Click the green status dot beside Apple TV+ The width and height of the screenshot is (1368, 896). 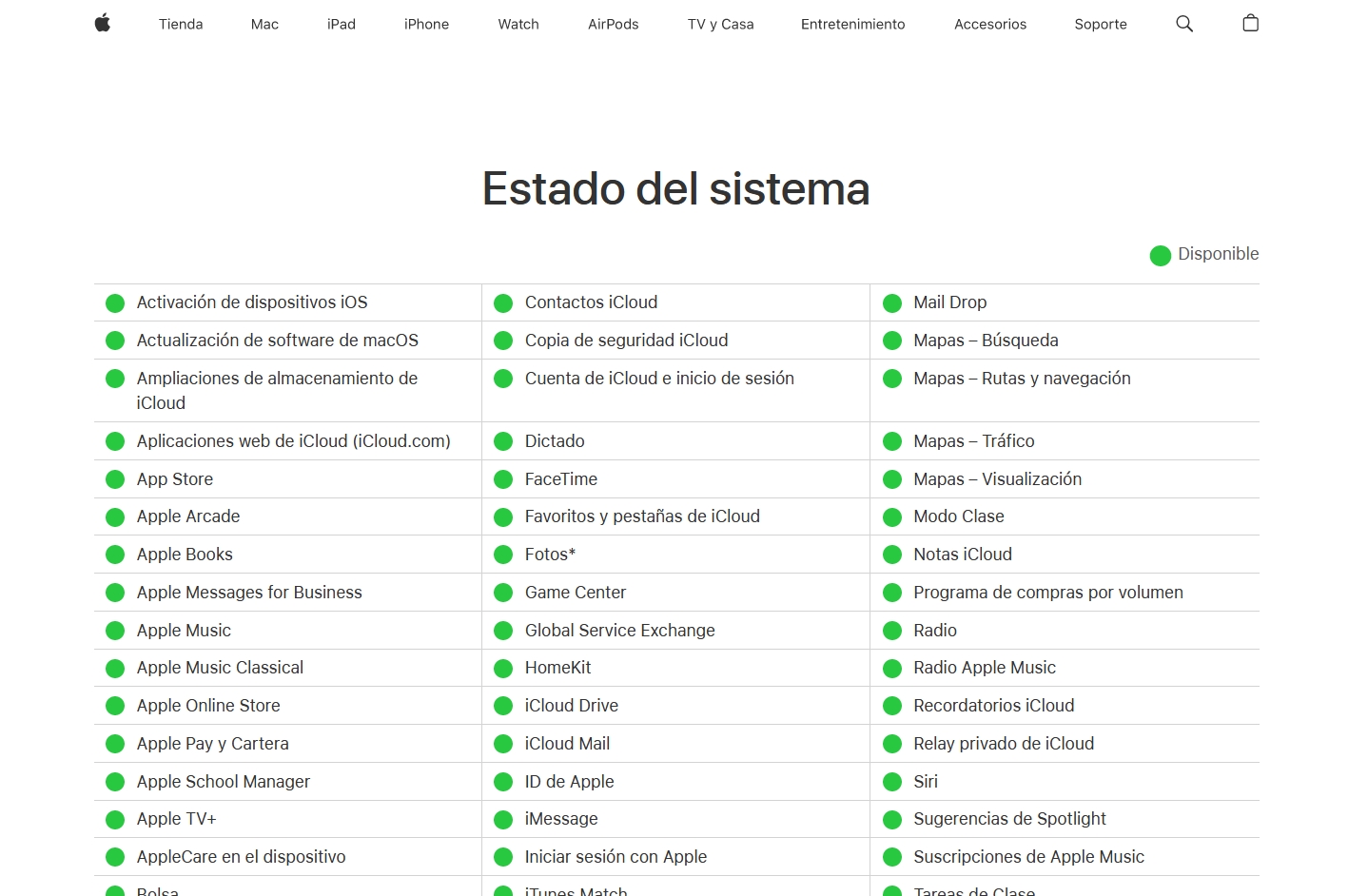[x=115, y=820]
